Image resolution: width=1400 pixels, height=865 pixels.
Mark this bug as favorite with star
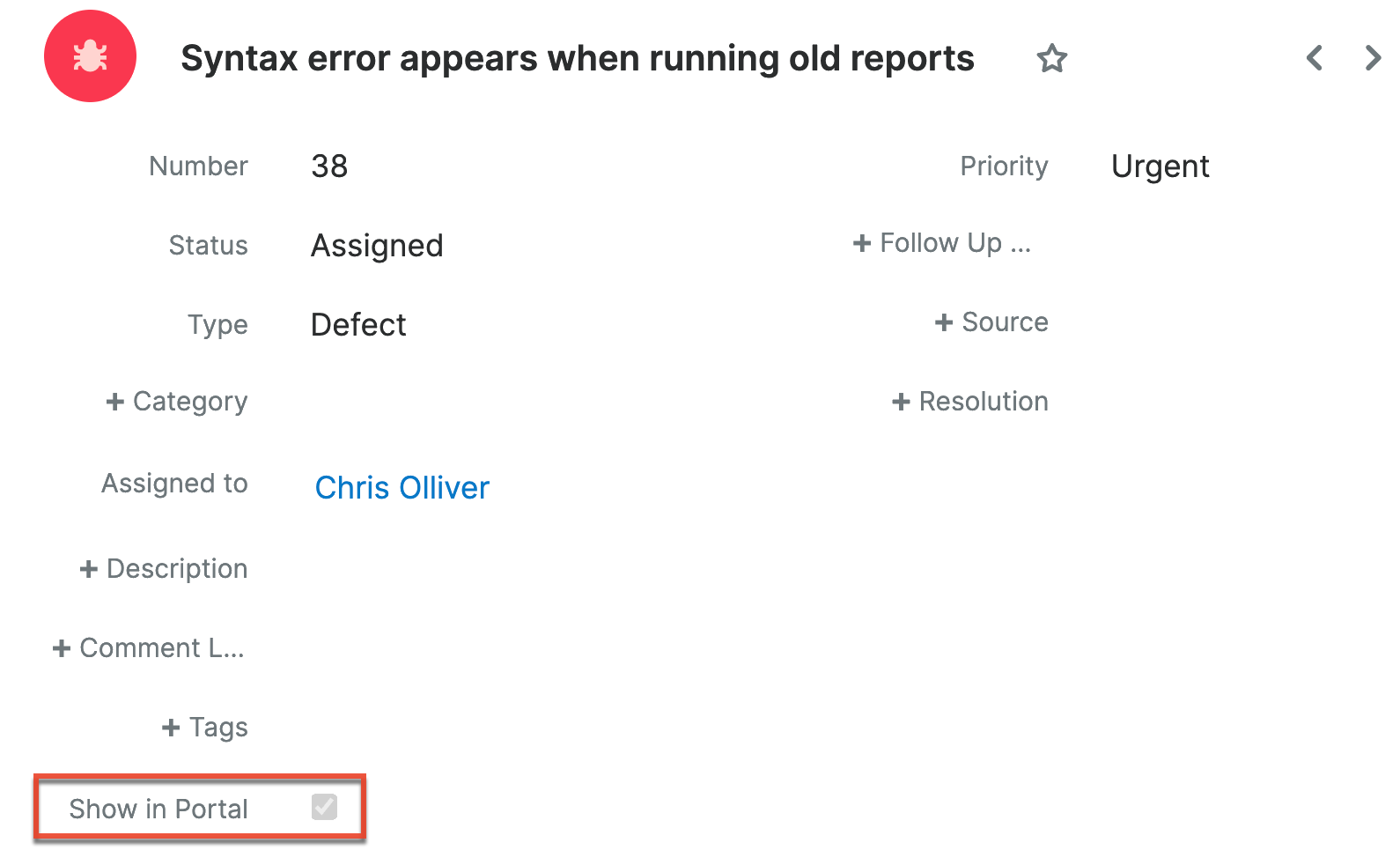coord(1051,59)
